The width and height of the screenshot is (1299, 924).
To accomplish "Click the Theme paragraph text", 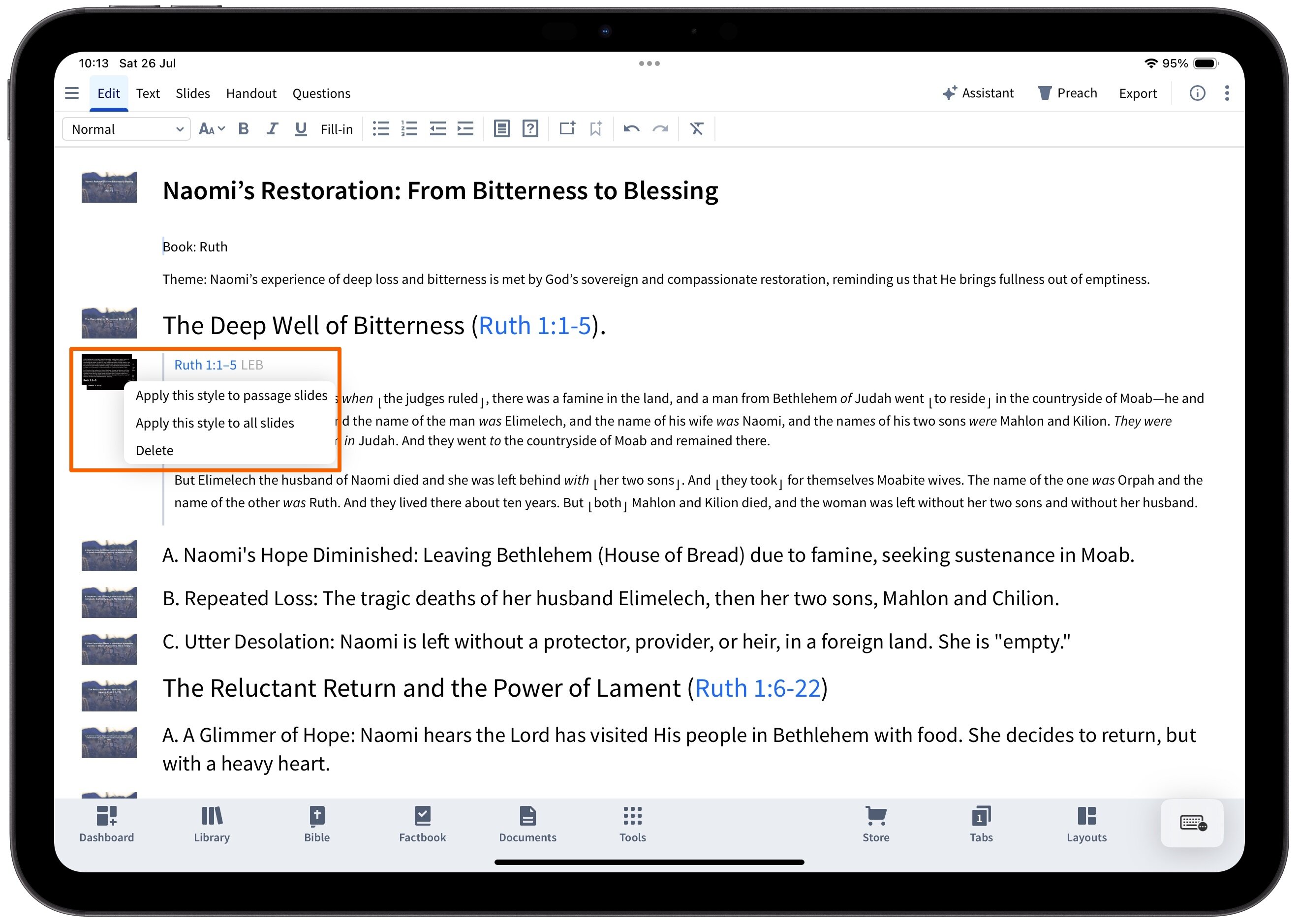I will click(x=655, y=279).
